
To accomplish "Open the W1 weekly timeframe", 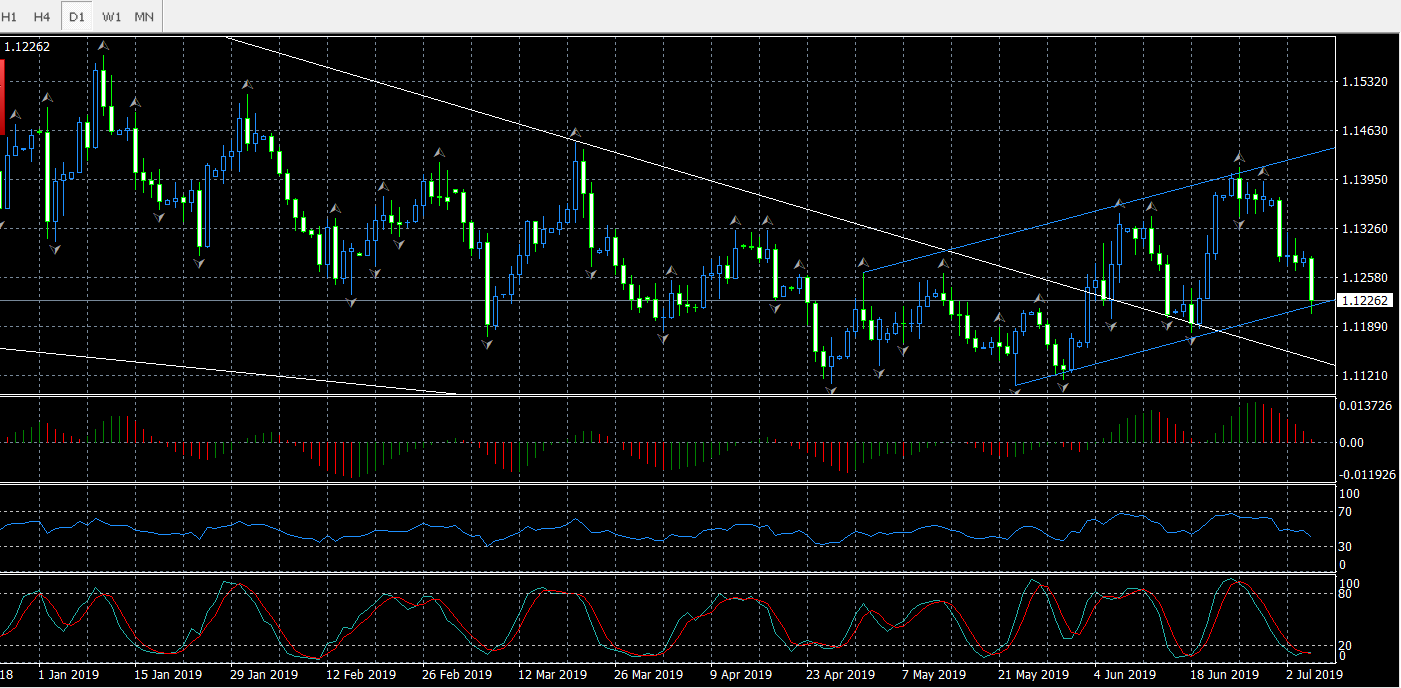I will [x=112, y=16].
